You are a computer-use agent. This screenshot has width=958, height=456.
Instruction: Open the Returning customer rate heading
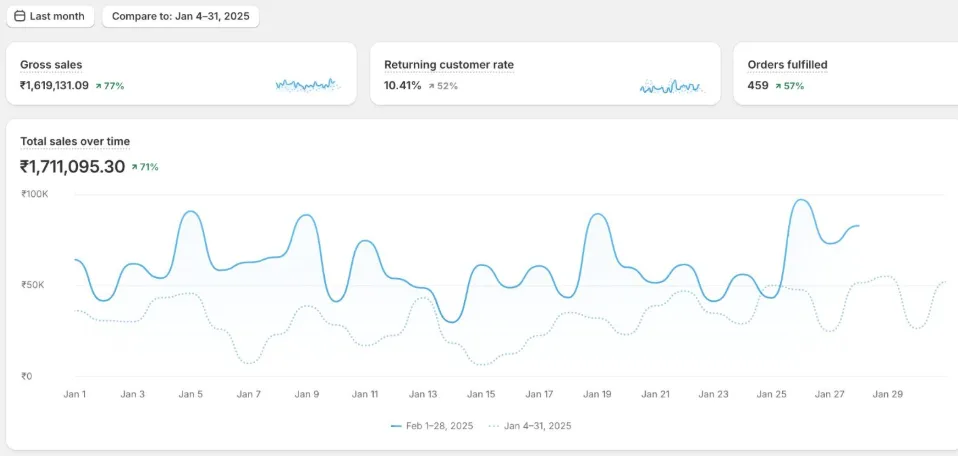point(449,65)
